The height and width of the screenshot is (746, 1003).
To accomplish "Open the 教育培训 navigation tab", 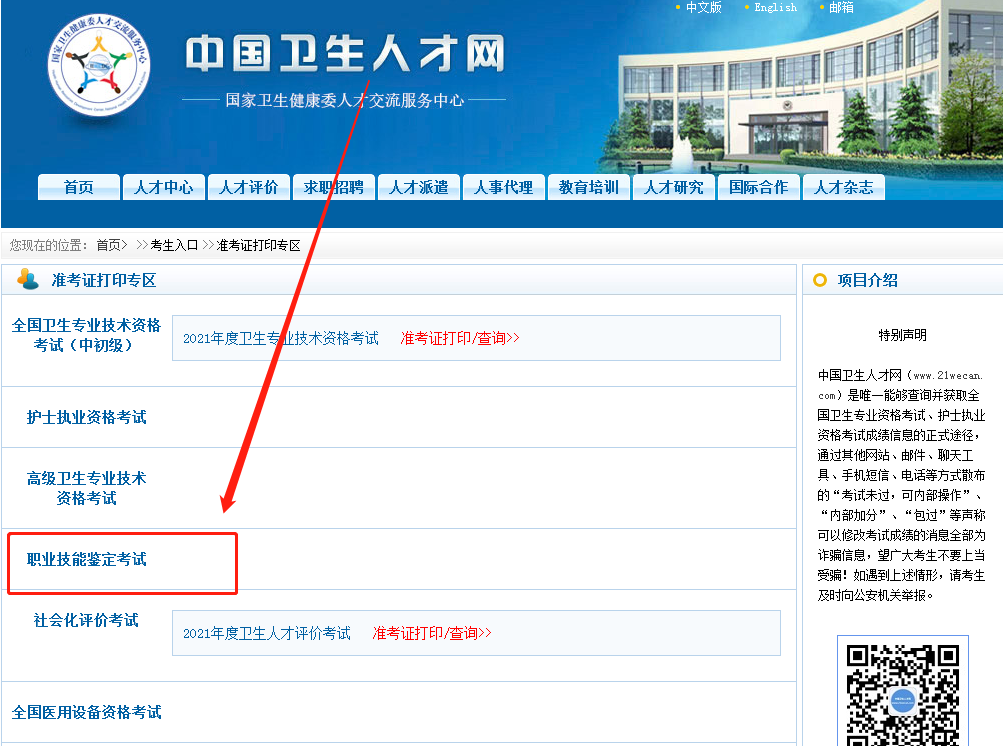I will tap(588, 187).
